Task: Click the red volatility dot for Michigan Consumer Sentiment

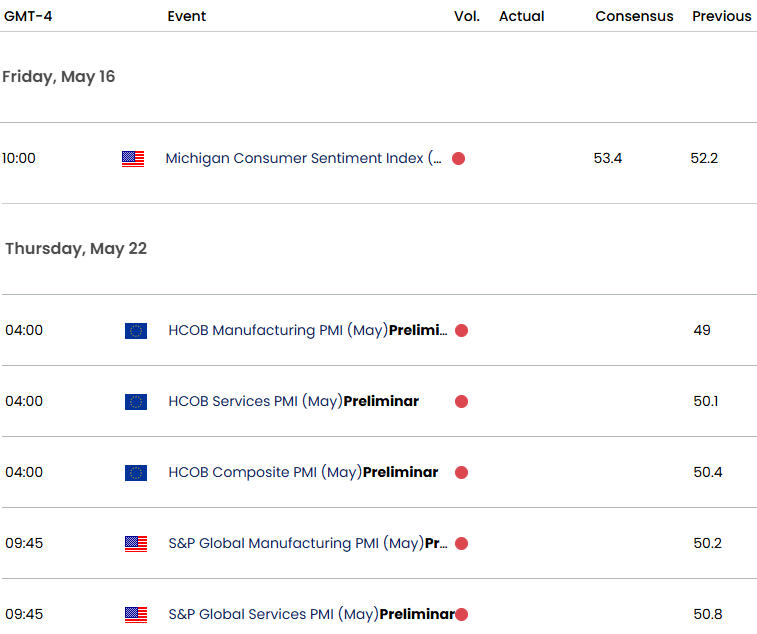Action: (458, 158)
